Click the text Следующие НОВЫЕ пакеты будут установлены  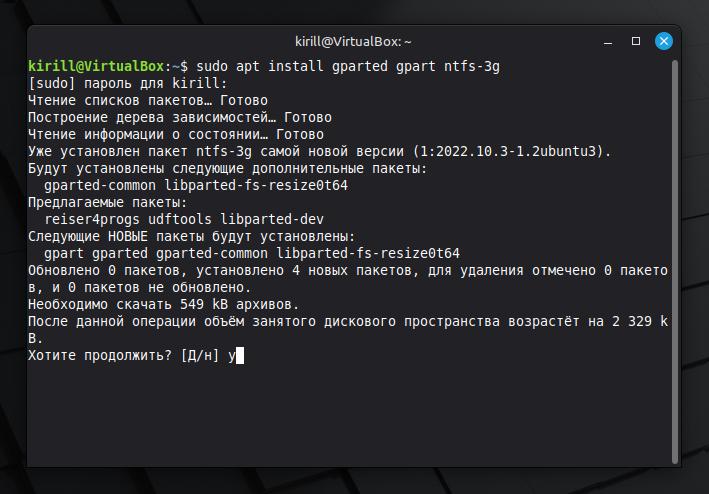click(185, 236)
